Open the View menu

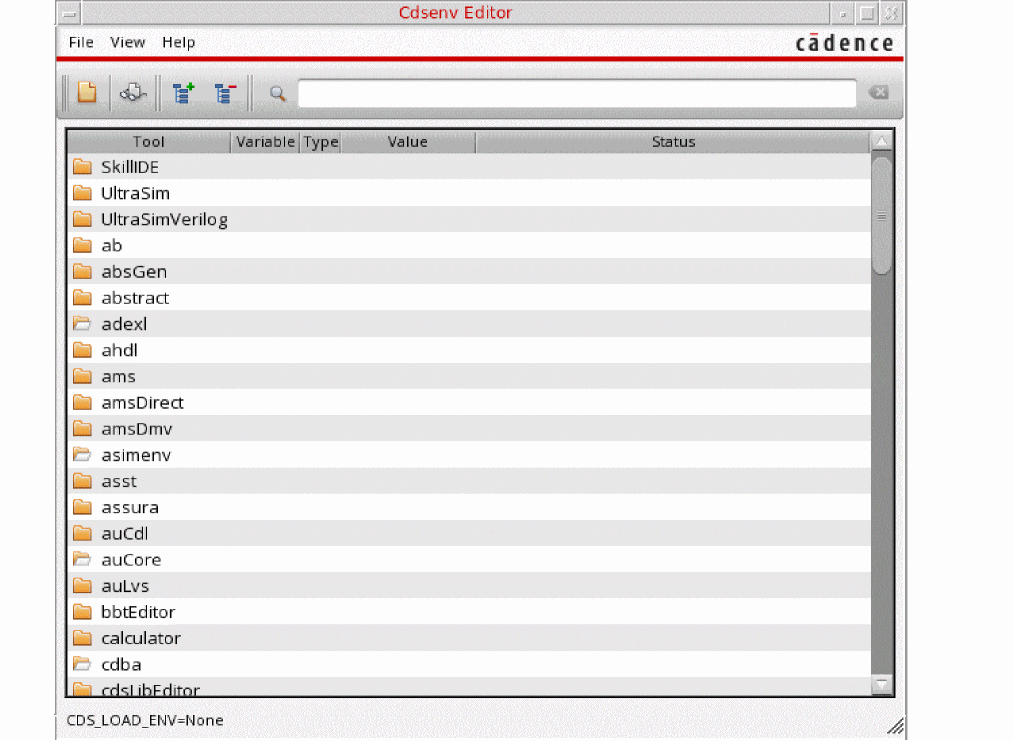[127, 43]
